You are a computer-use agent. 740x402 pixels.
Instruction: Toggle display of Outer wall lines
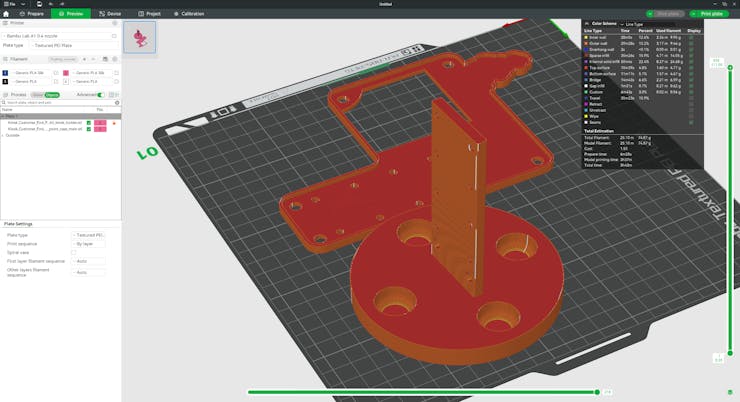tap(691, 43)
